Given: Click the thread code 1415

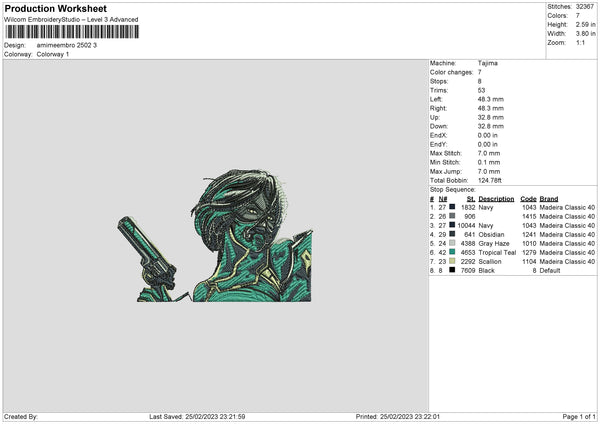Looking at the screenshot, I should 529,216.
